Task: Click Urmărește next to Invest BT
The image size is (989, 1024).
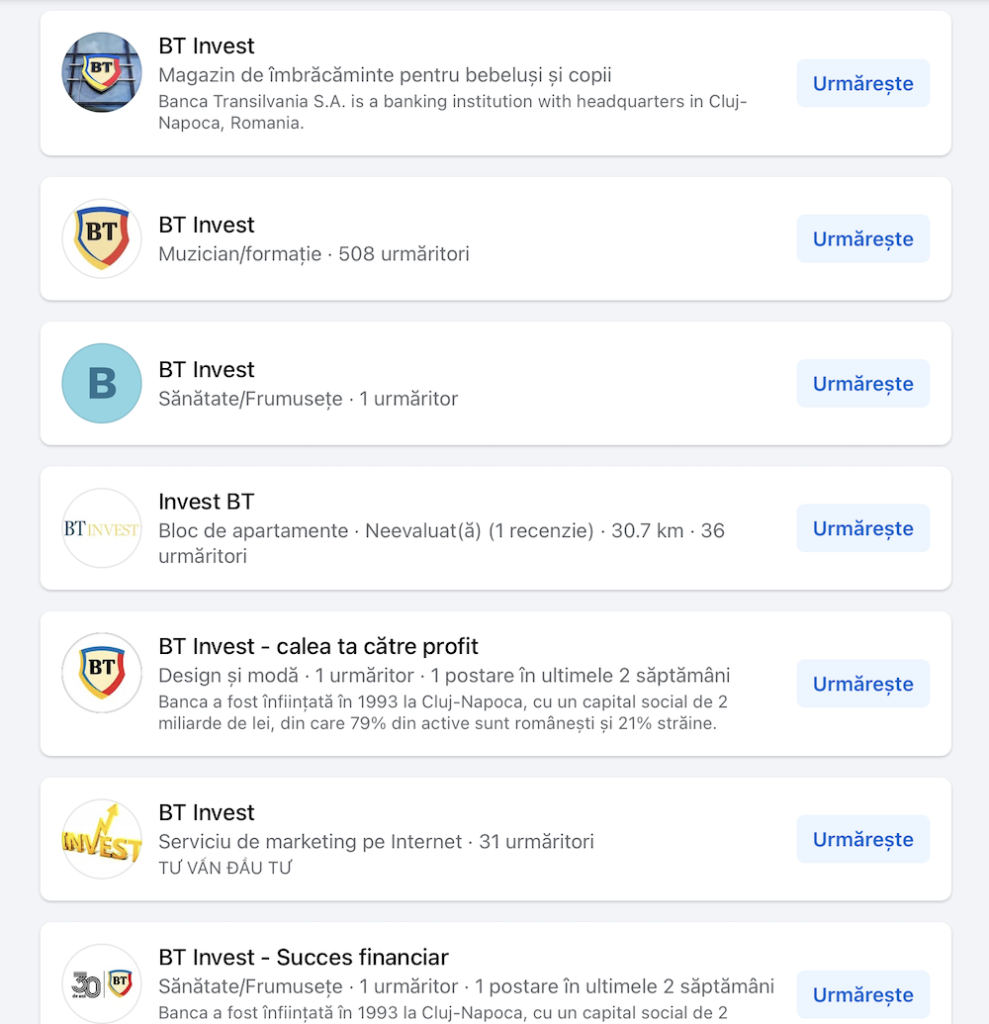Action: coord(863,528)
